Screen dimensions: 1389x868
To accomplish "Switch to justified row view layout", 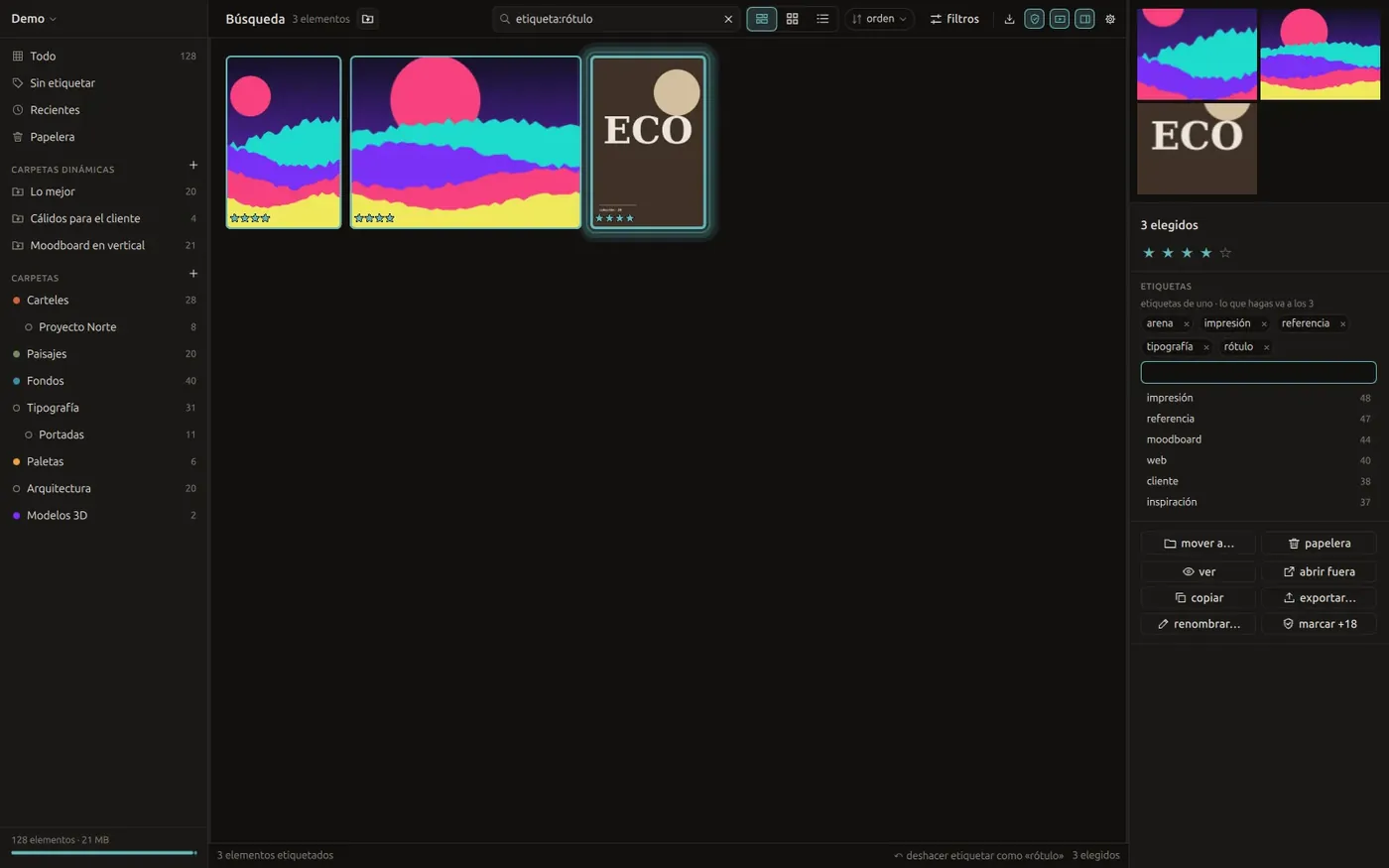I will point(762,19).
